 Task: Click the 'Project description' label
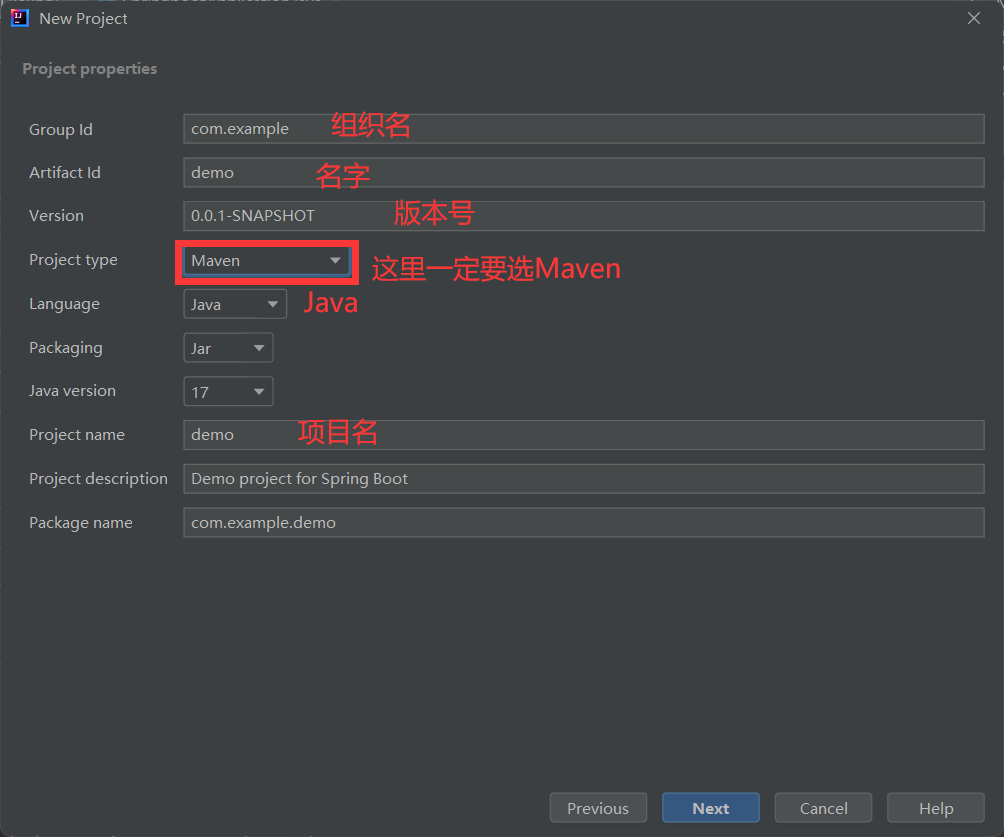(98, 478)
